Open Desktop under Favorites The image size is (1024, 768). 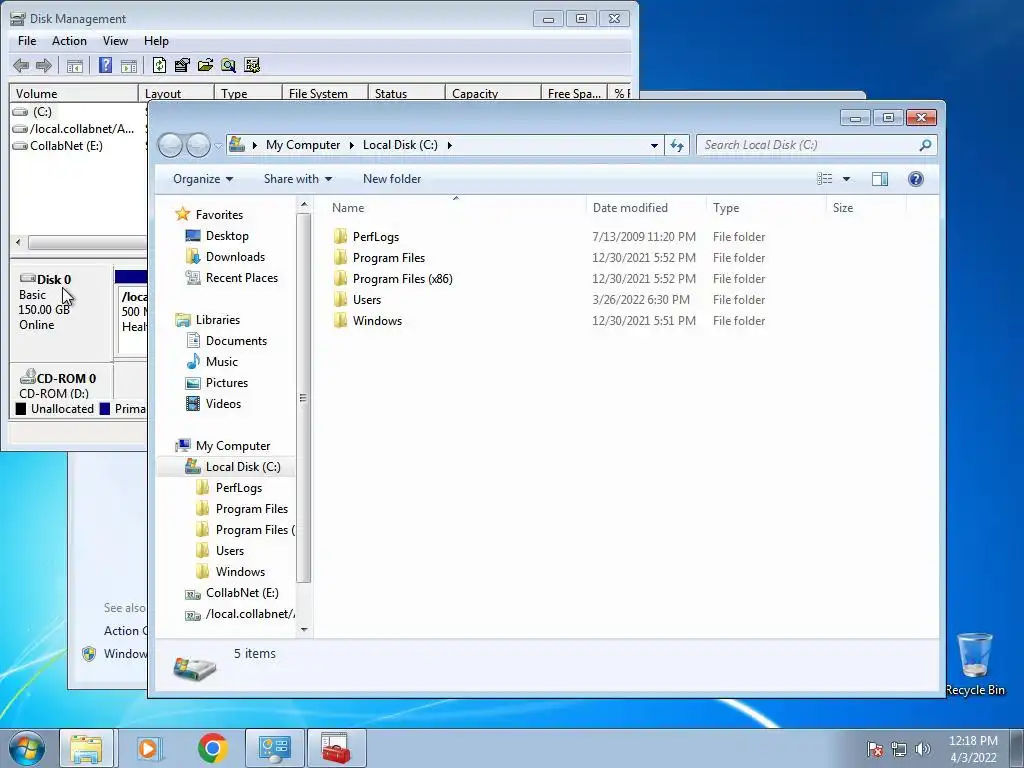pos(227,236)
